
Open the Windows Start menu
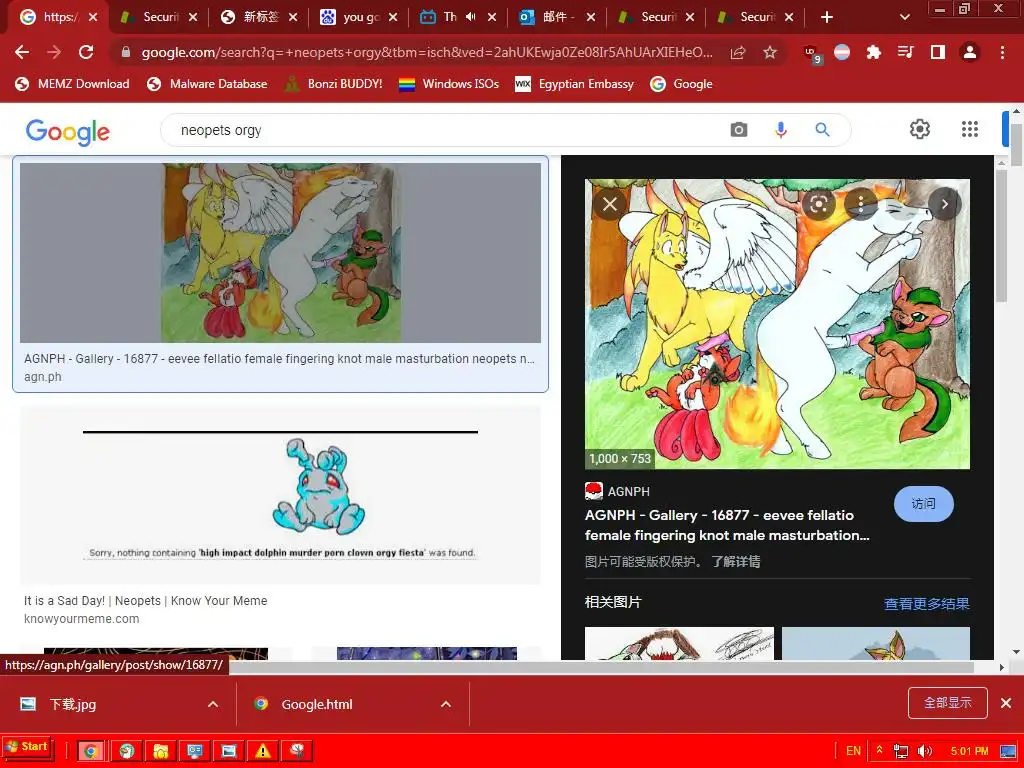(x=26, y=748)
